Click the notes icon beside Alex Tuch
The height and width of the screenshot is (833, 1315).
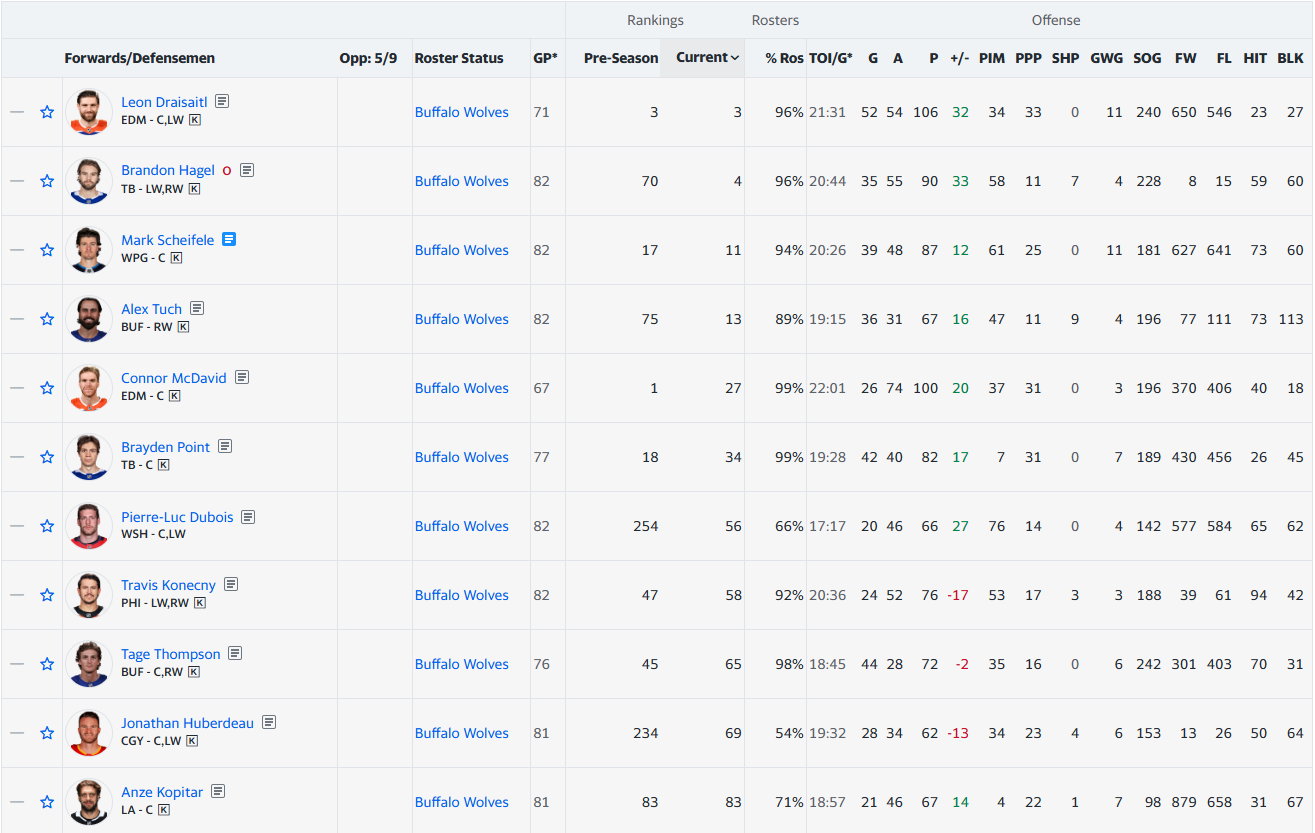[197, 308]
